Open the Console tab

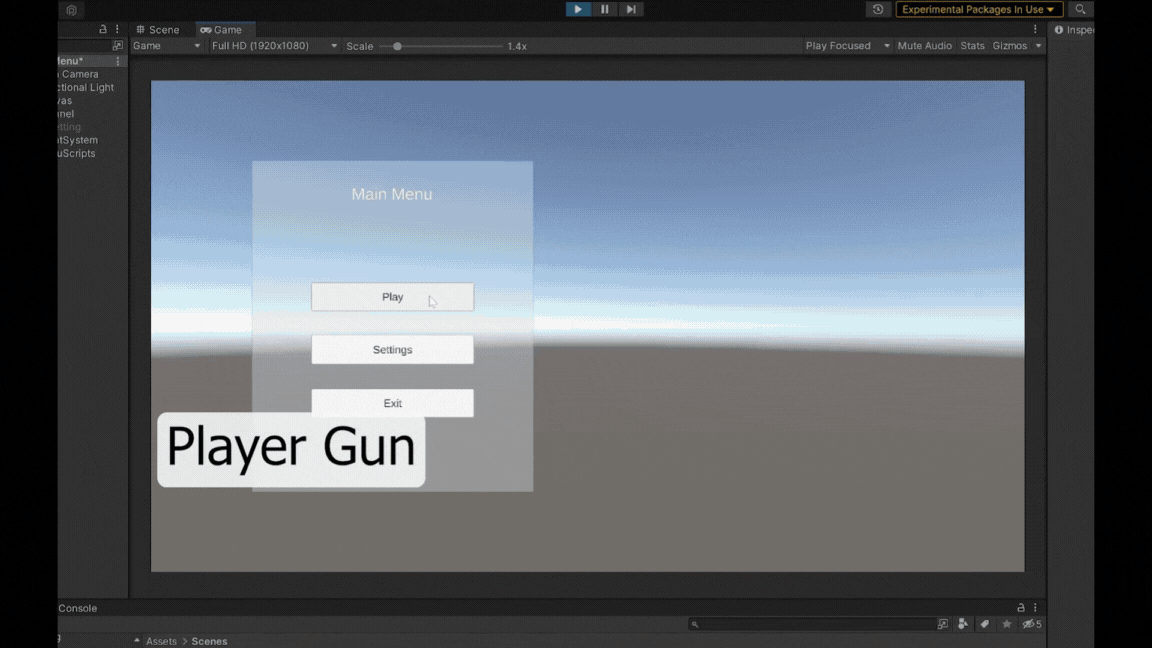click(78, 608)
